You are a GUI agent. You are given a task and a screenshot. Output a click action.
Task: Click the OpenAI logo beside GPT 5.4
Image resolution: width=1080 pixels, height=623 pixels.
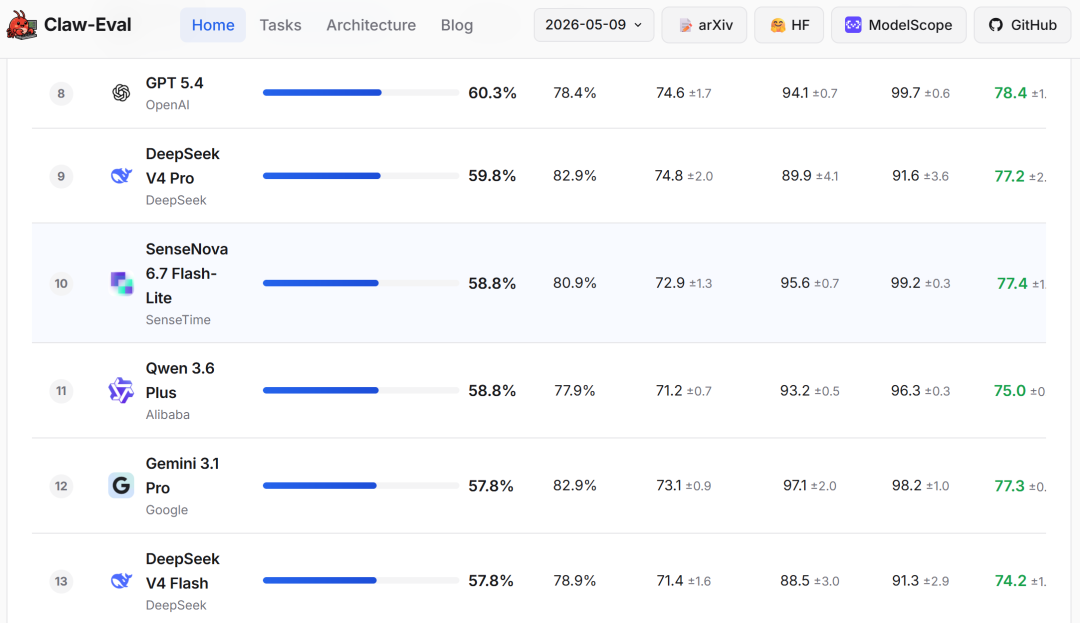click(121, 93)
